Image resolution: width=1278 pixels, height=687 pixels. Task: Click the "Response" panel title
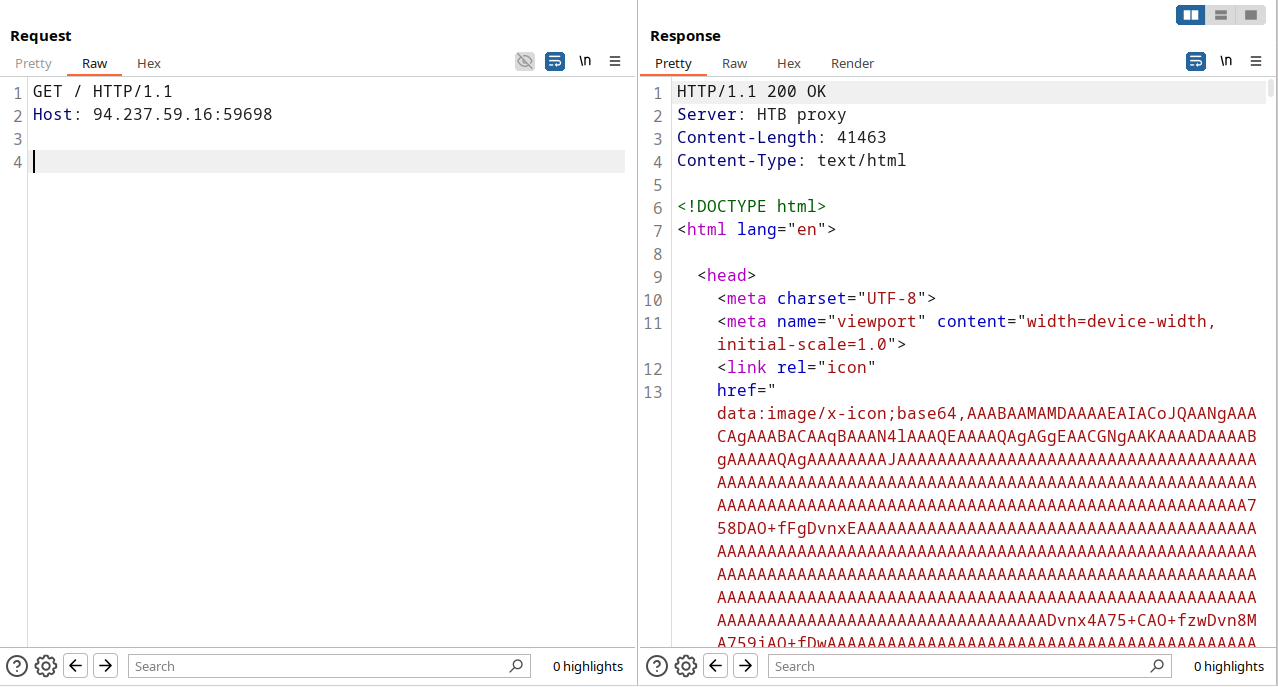point(685,36)
